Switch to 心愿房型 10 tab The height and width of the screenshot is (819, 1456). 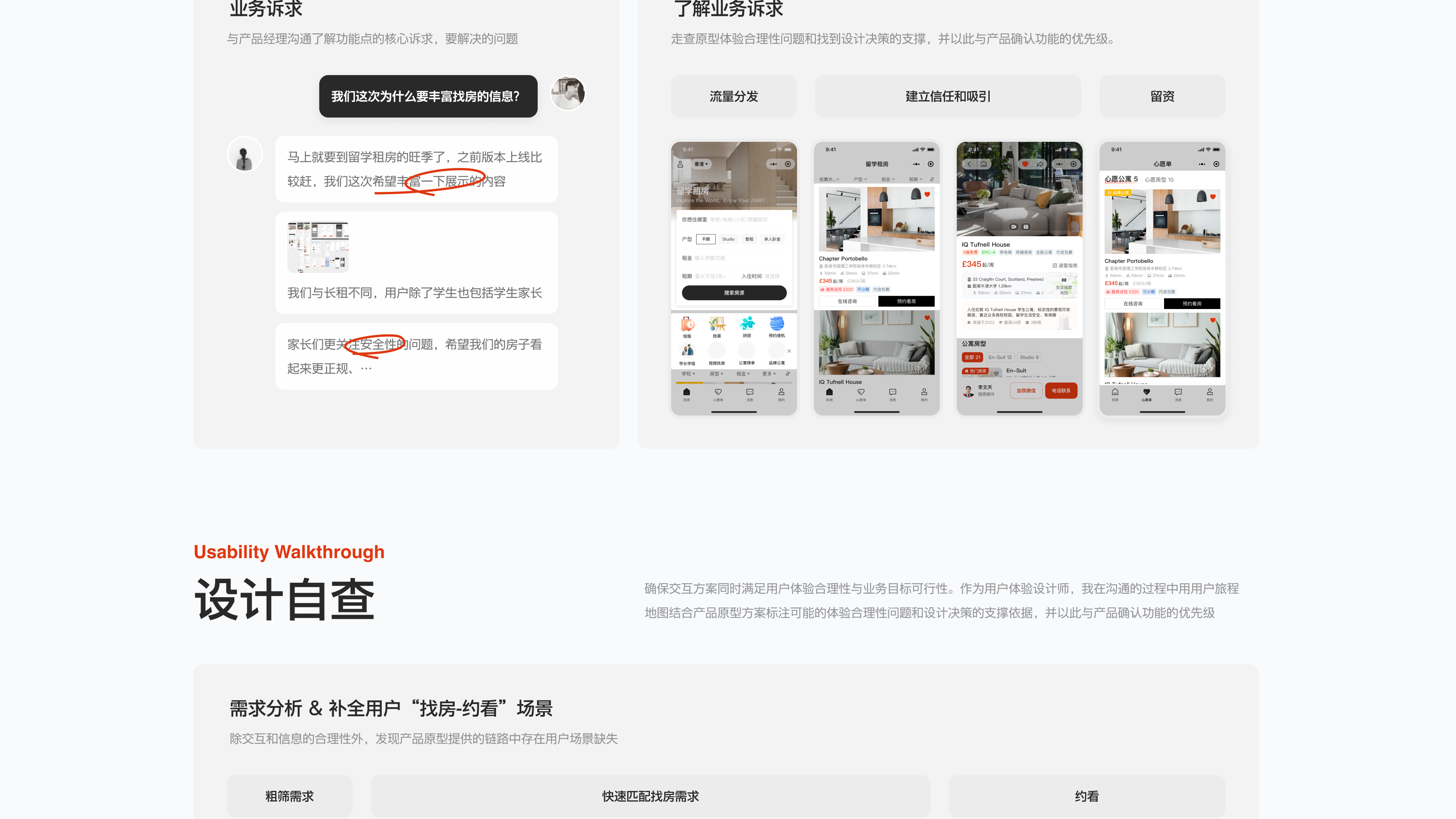click(x=1159, y=180)
